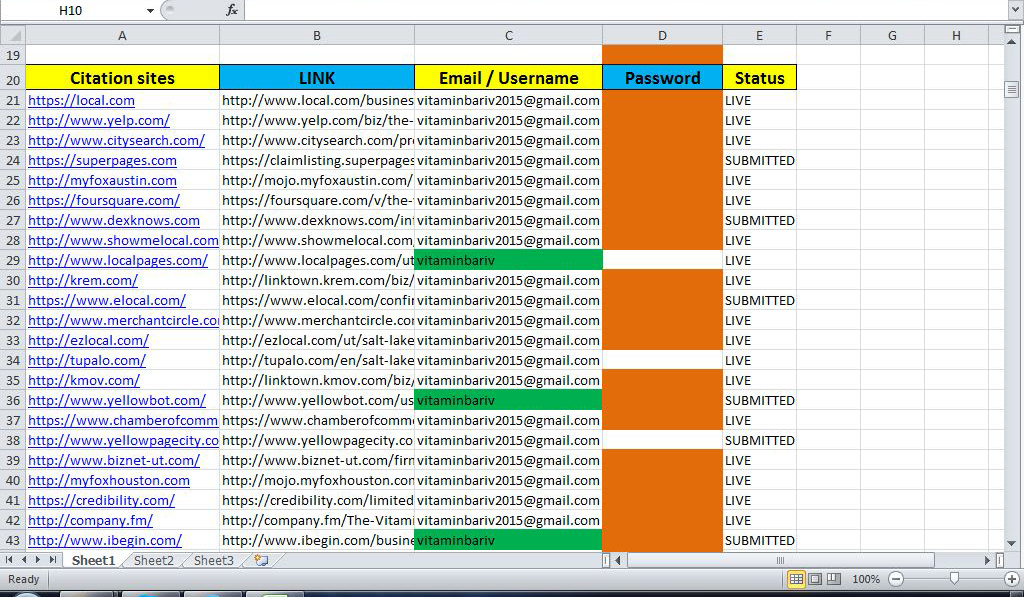This screenshot has height=597, width=1024.
Task: Click the zoom slider handle
Action: click(x=954, y=579)
